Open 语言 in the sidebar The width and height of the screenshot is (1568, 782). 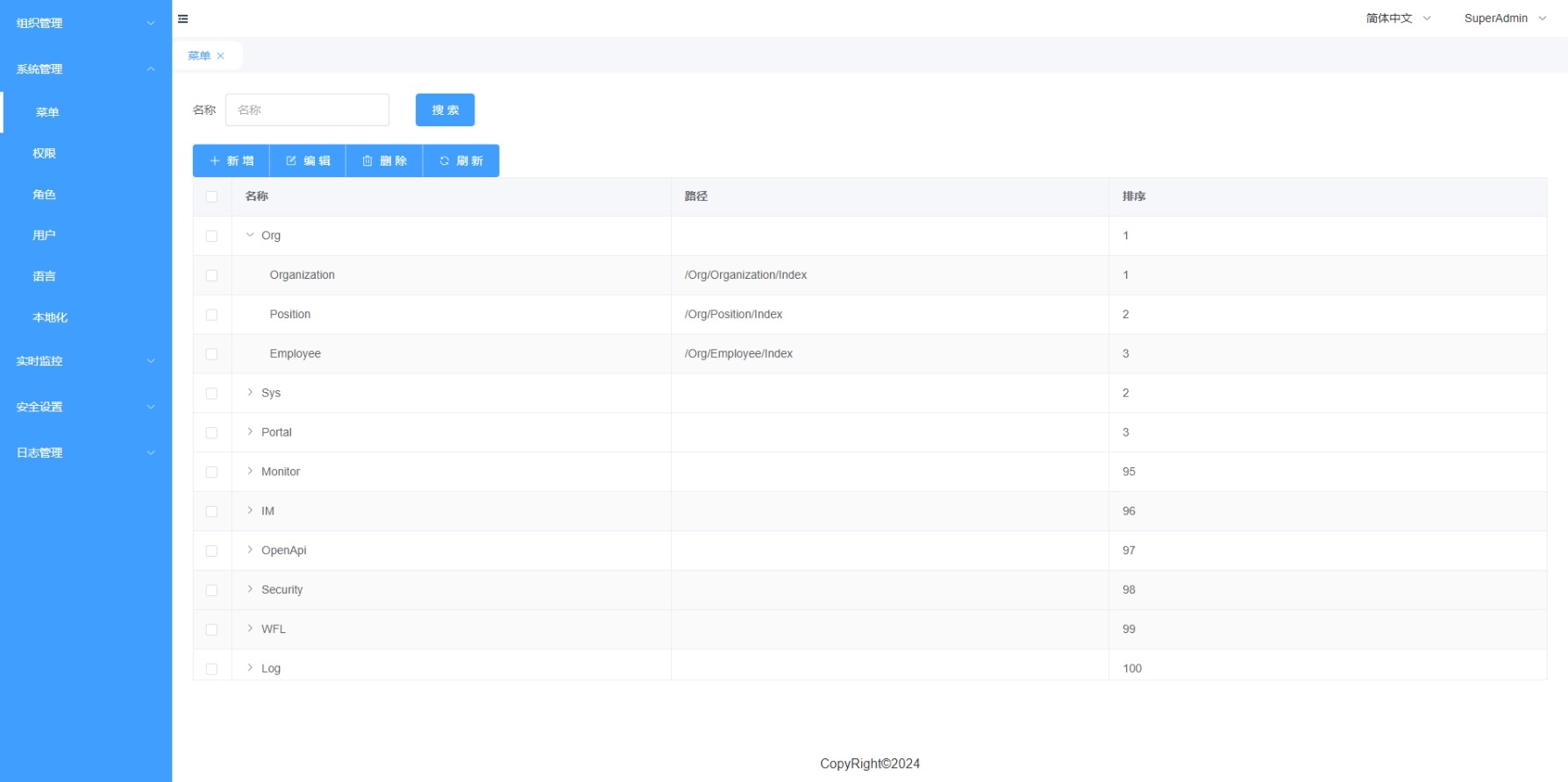(86, 276)
